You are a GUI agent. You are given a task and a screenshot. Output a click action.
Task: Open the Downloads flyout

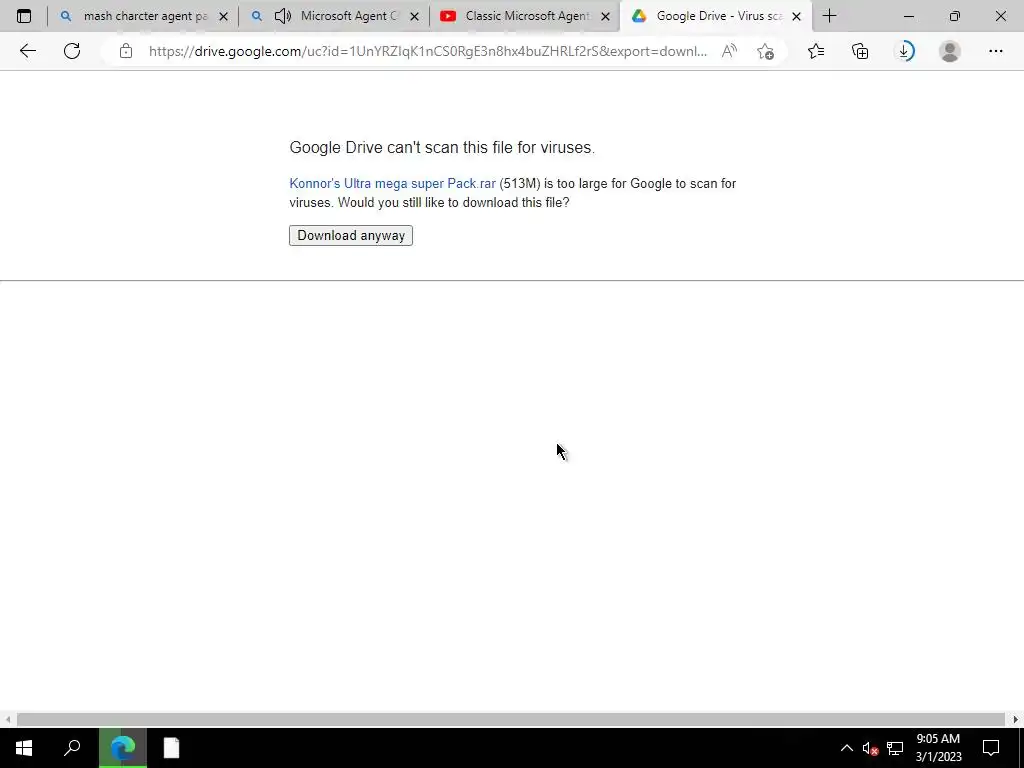point(904,51)
